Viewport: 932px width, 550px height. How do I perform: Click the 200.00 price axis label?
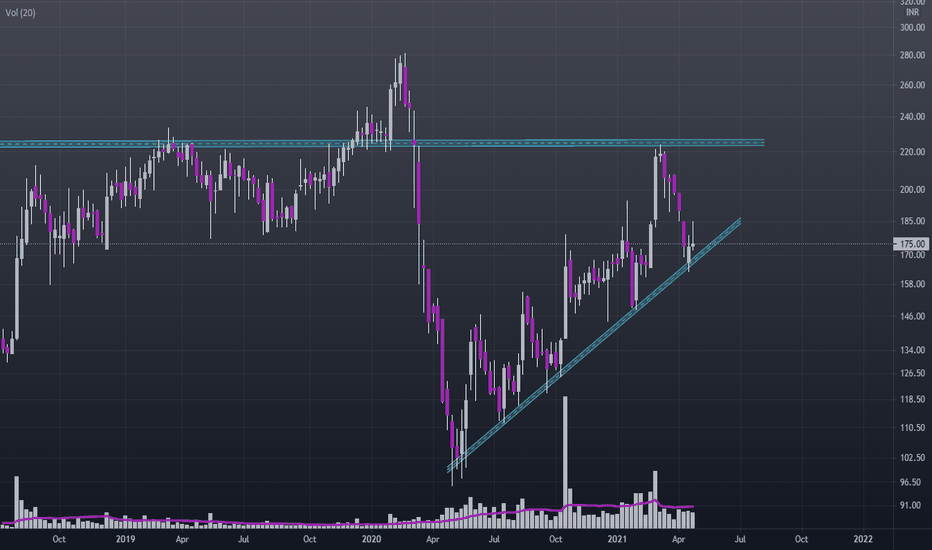click(912, 190)
